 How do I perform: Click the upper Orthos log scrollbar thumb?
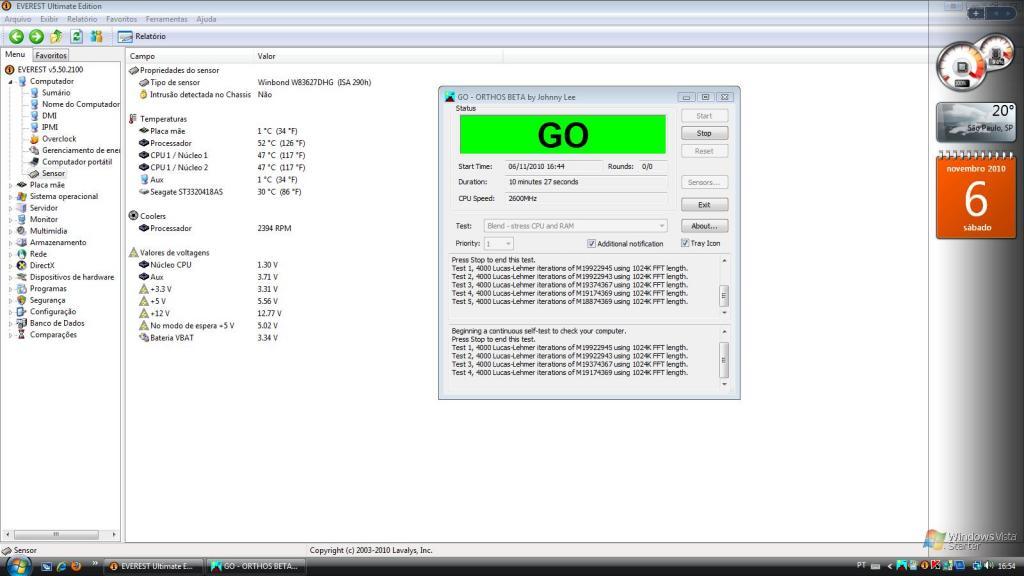pyautogui.click(x=724, y=296)
